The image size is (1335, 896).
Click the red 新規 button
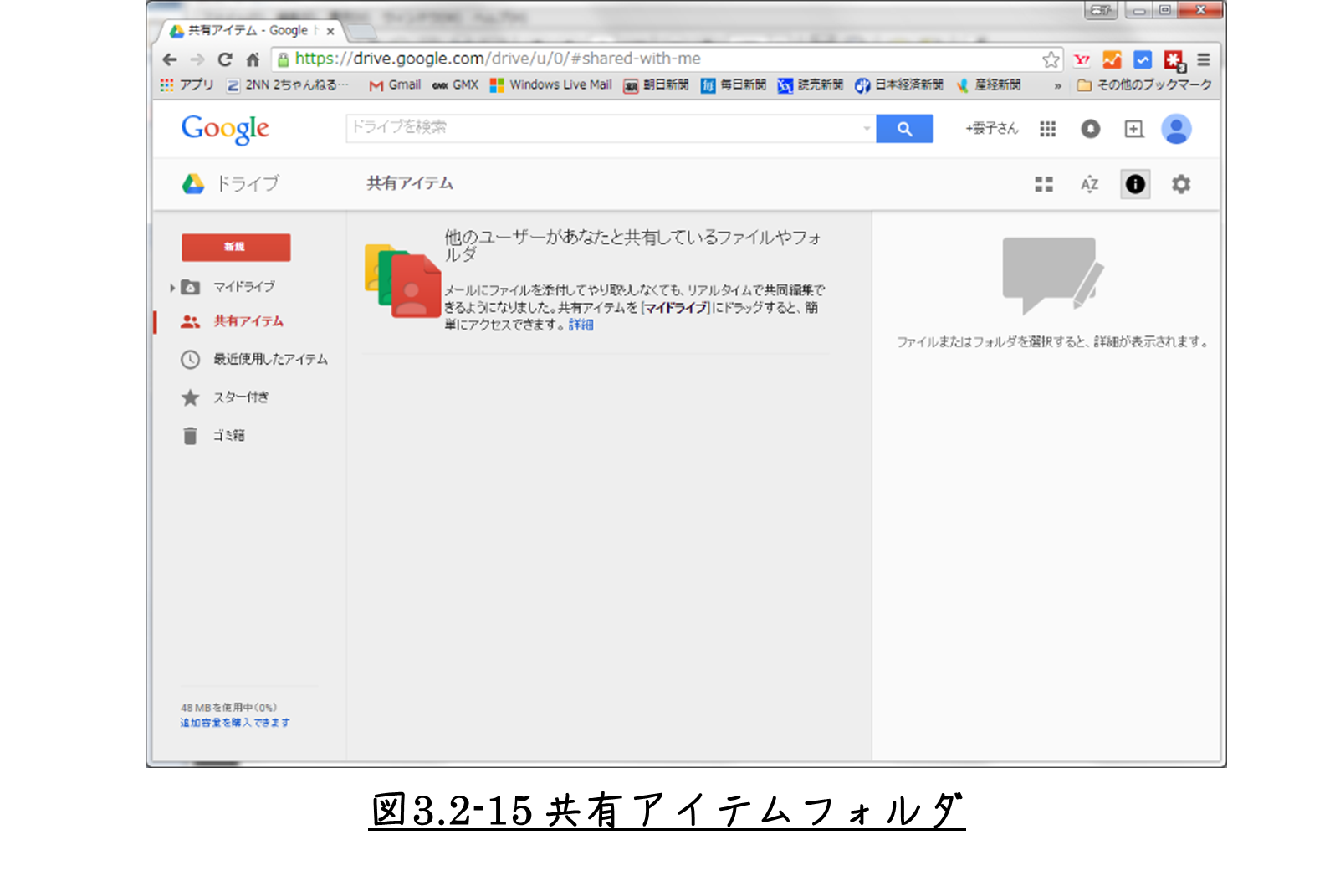coord(236,247)
